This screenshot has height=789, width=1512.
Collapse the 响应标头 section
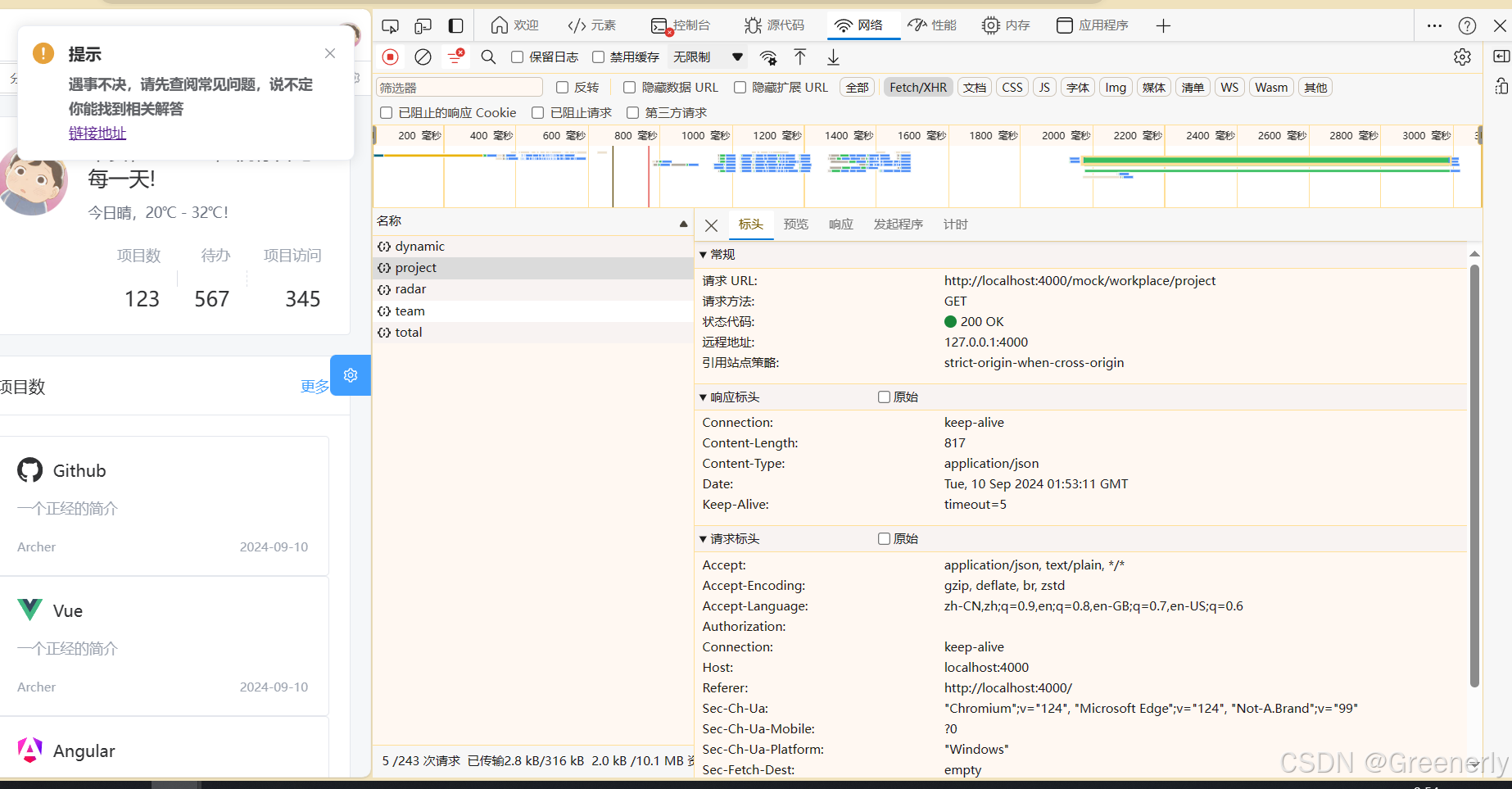point(703,397)
